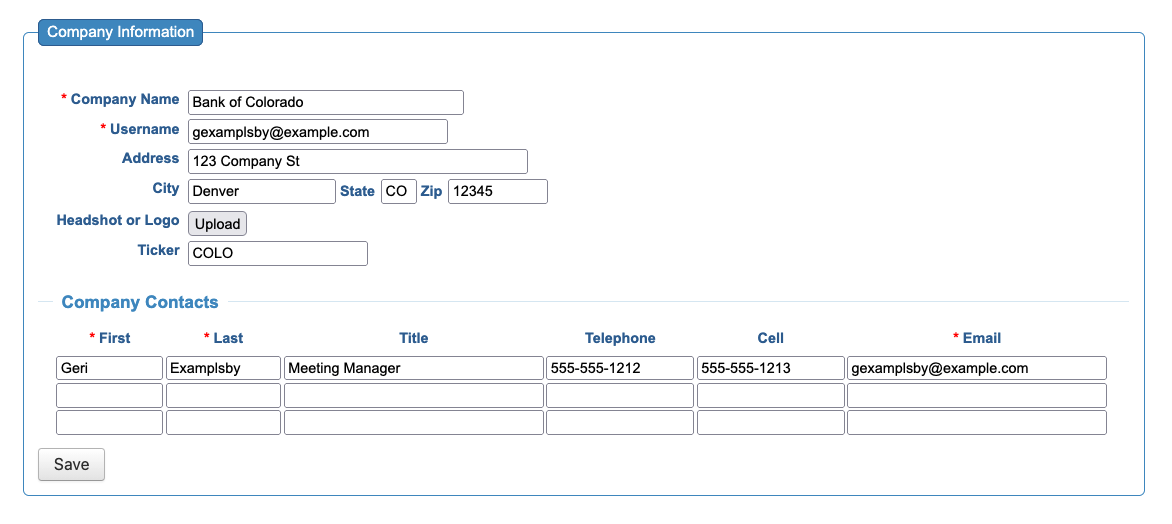Click the Cell column header
This screenshot has width=1172, height=524.
click(x=771, y=339)
